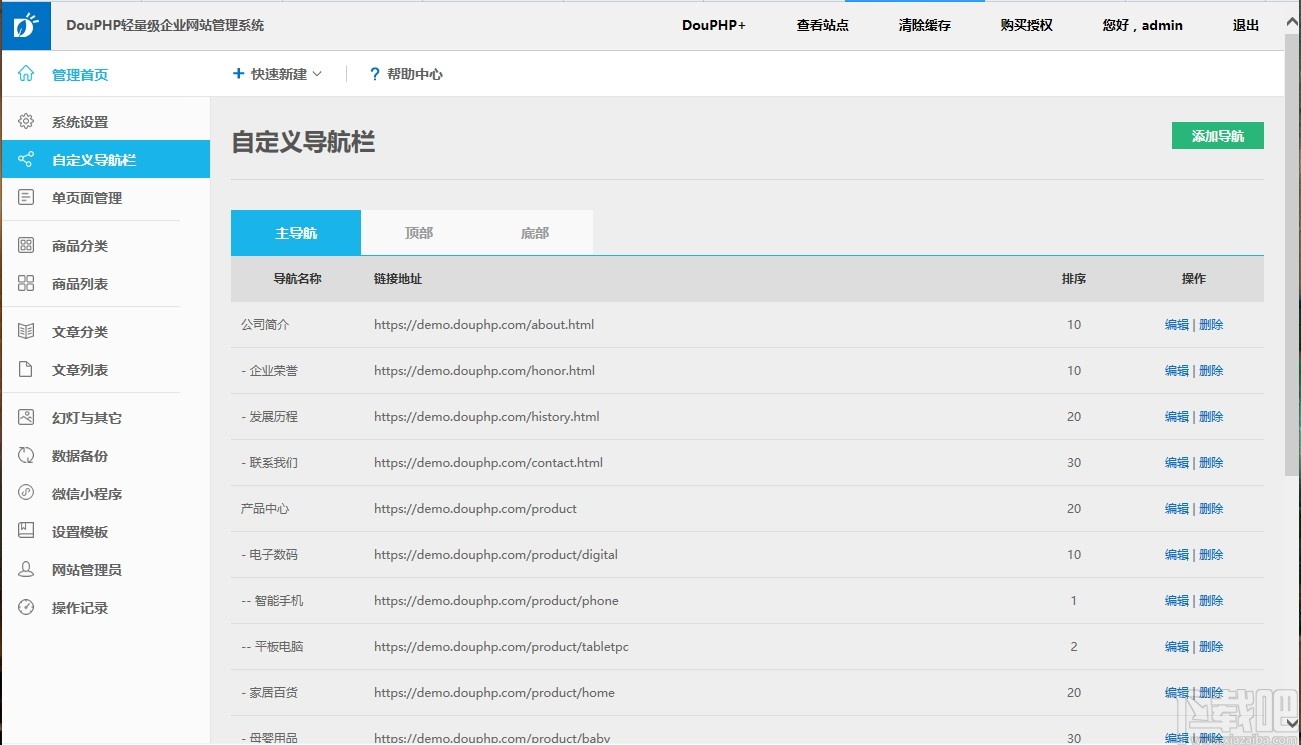
Task: Click the green 添加导航 button
Action: click(x=1218, y=136)
